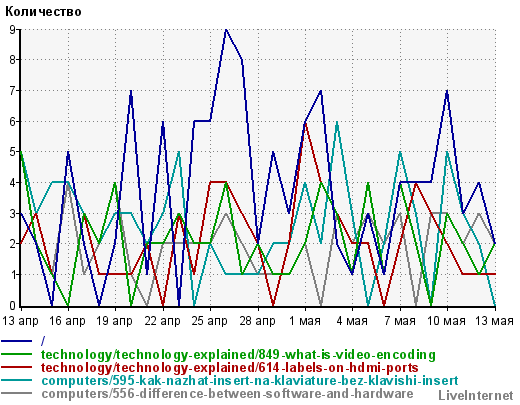Click the blue line peak at value 9
Image resolution: width=520 pixels, height=405 pixels.
226,30
